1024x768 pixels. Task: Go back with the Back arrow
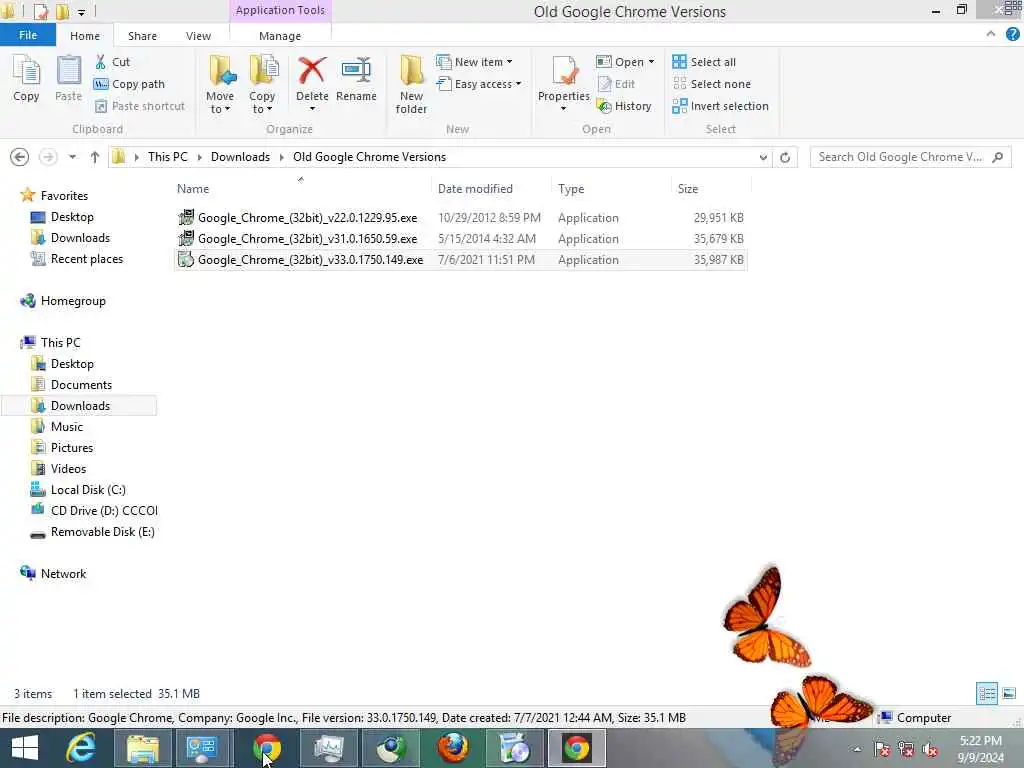(x=20, y=157)
